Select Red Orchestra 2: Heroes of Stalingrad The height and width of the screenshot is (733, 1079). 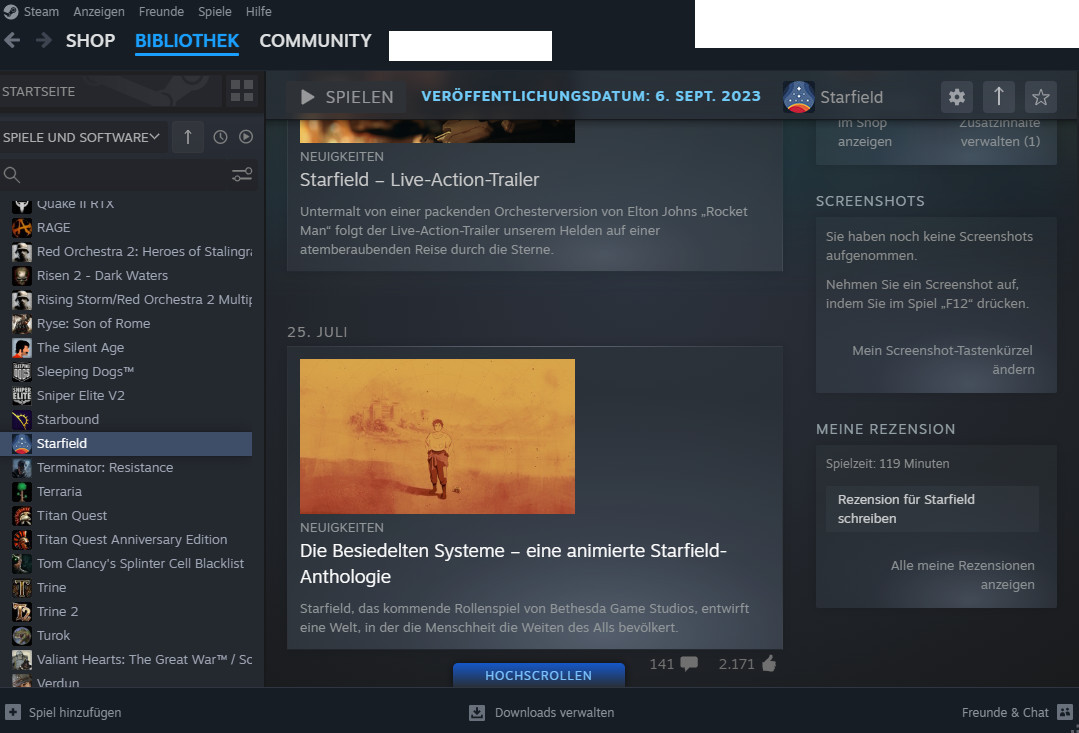126,251
